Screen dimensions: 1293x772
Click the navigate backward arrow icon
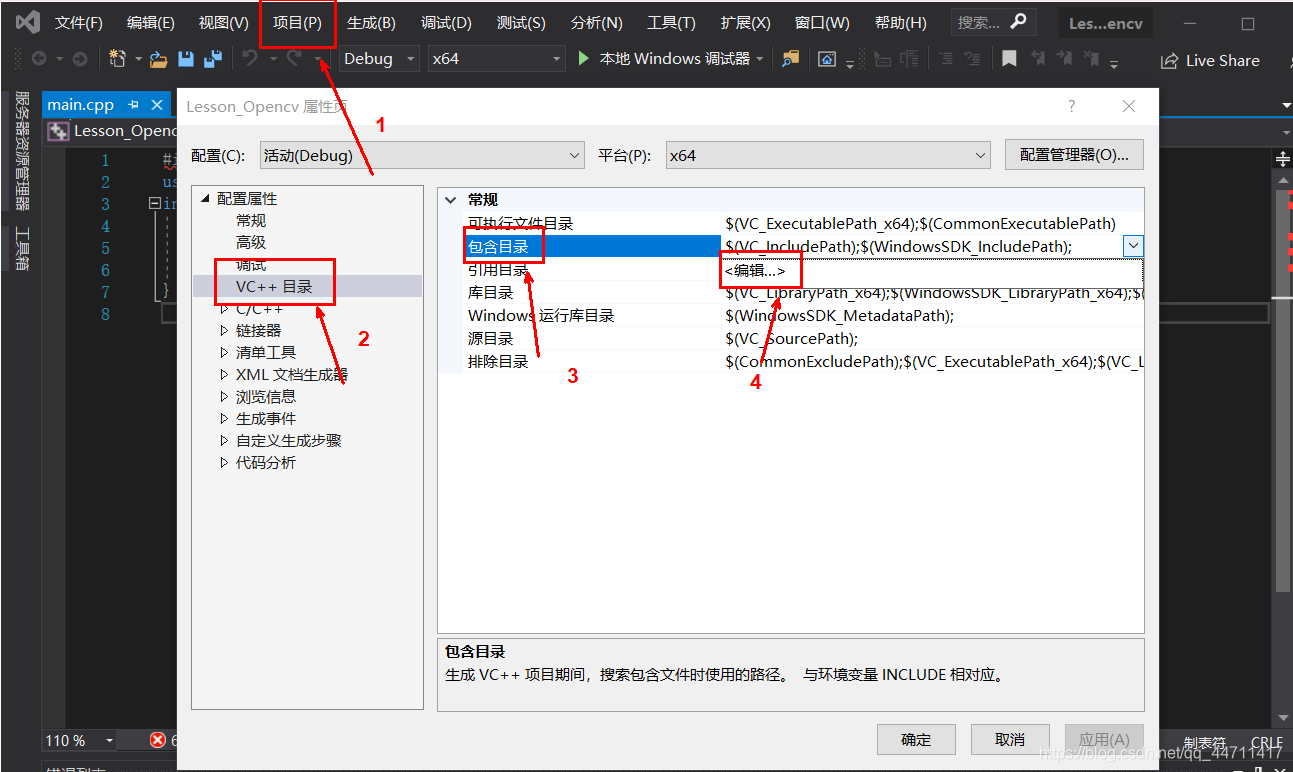(39, 59)
